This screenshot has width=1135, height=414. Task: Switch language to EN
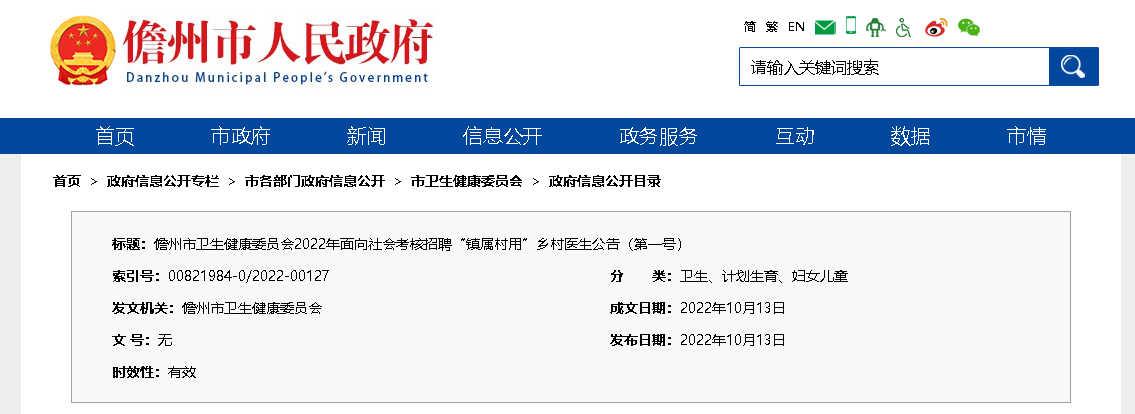click(x=796, y=27)
